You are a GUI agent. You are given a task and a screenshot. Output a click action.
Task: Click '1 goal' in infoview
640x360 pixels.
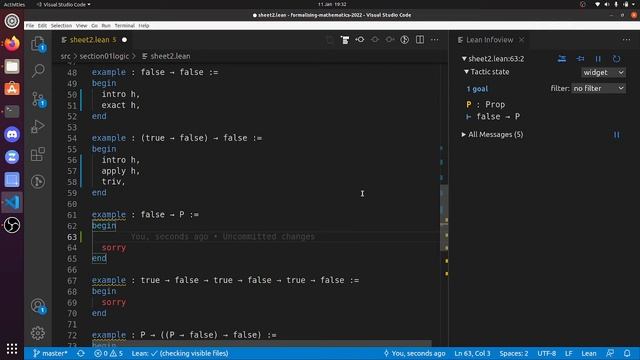coord(477,89)
